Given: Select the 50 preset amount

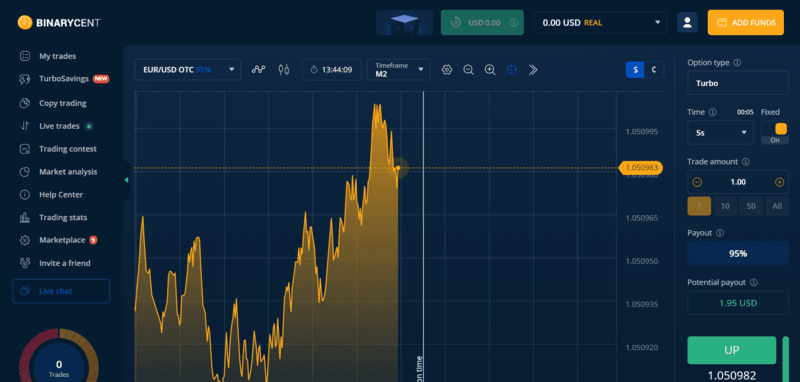Looking at the screenshot, I should point(751,206).
